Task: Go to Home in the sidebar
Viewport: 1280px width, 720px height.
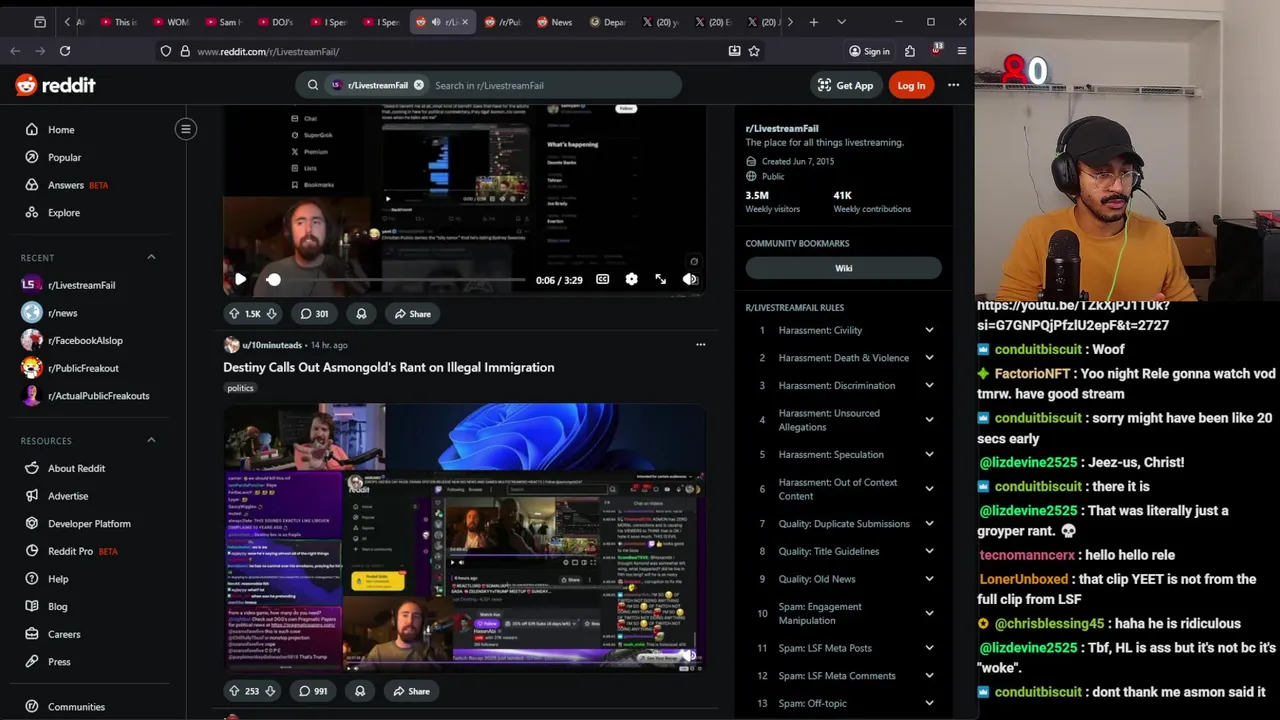Action: [x=61, y=130]
